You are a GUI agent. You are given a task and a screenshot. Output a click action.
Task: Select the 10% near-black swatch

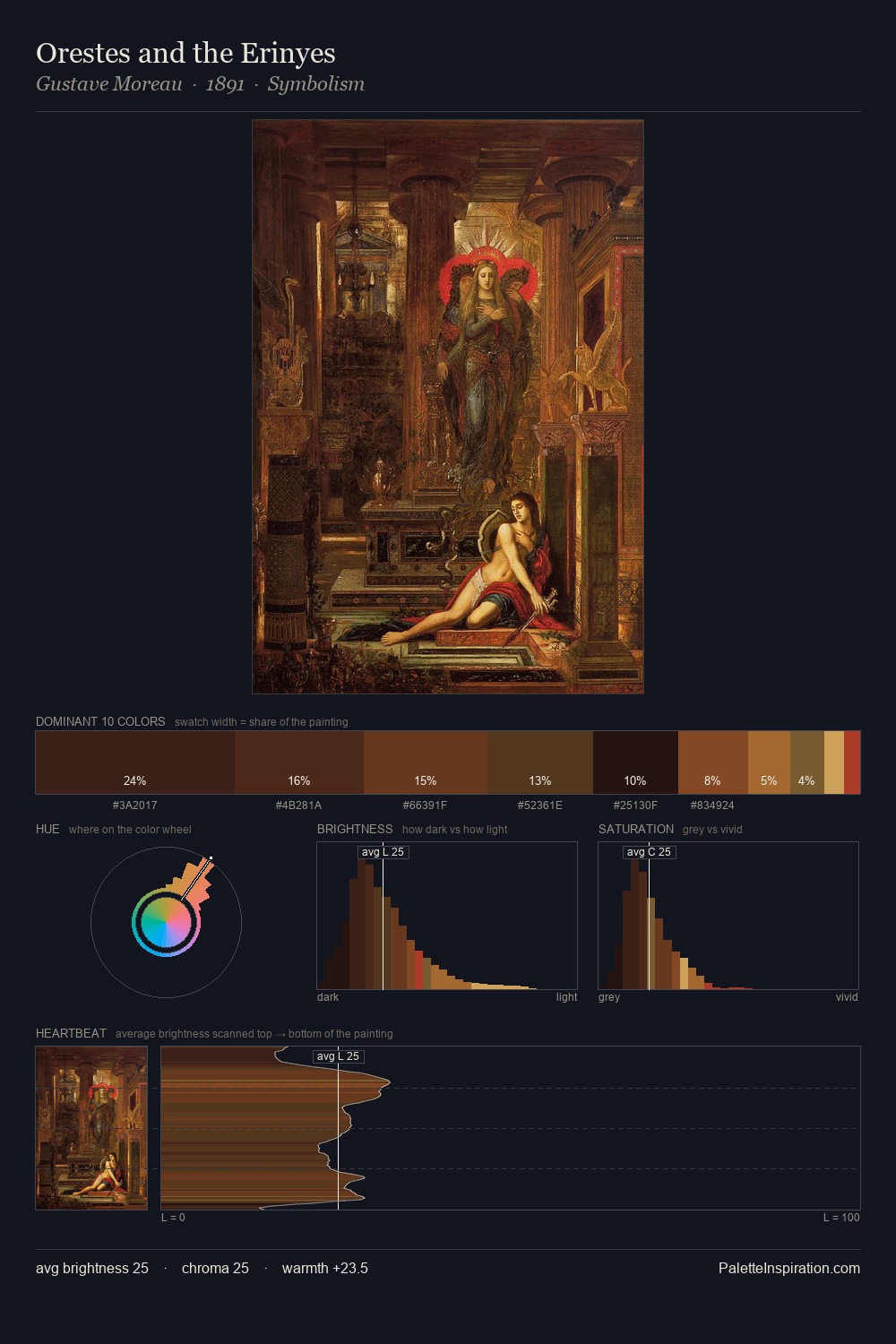(x=635, y=762)
